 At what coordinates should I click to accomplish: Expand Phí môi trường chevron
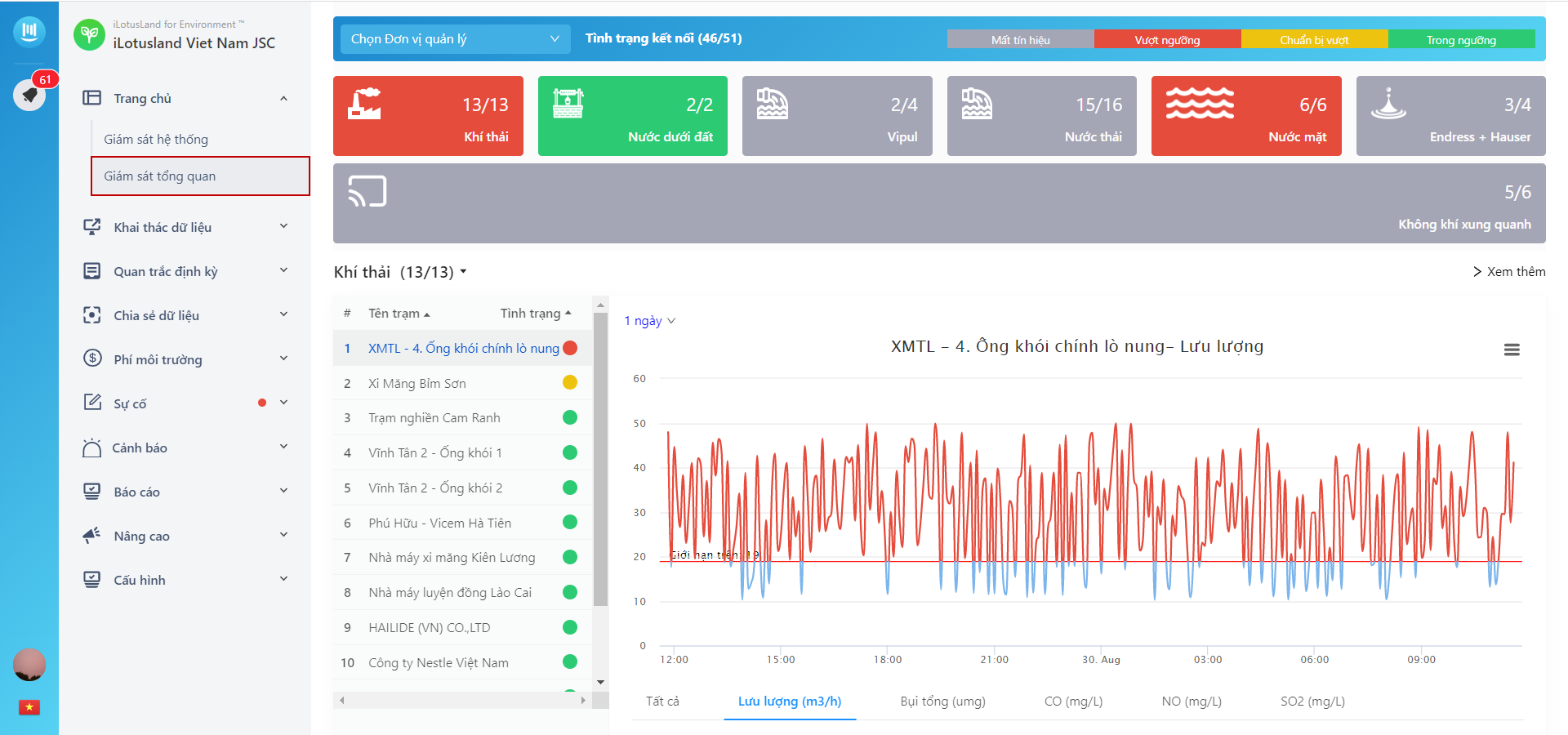tap(283, 359)
